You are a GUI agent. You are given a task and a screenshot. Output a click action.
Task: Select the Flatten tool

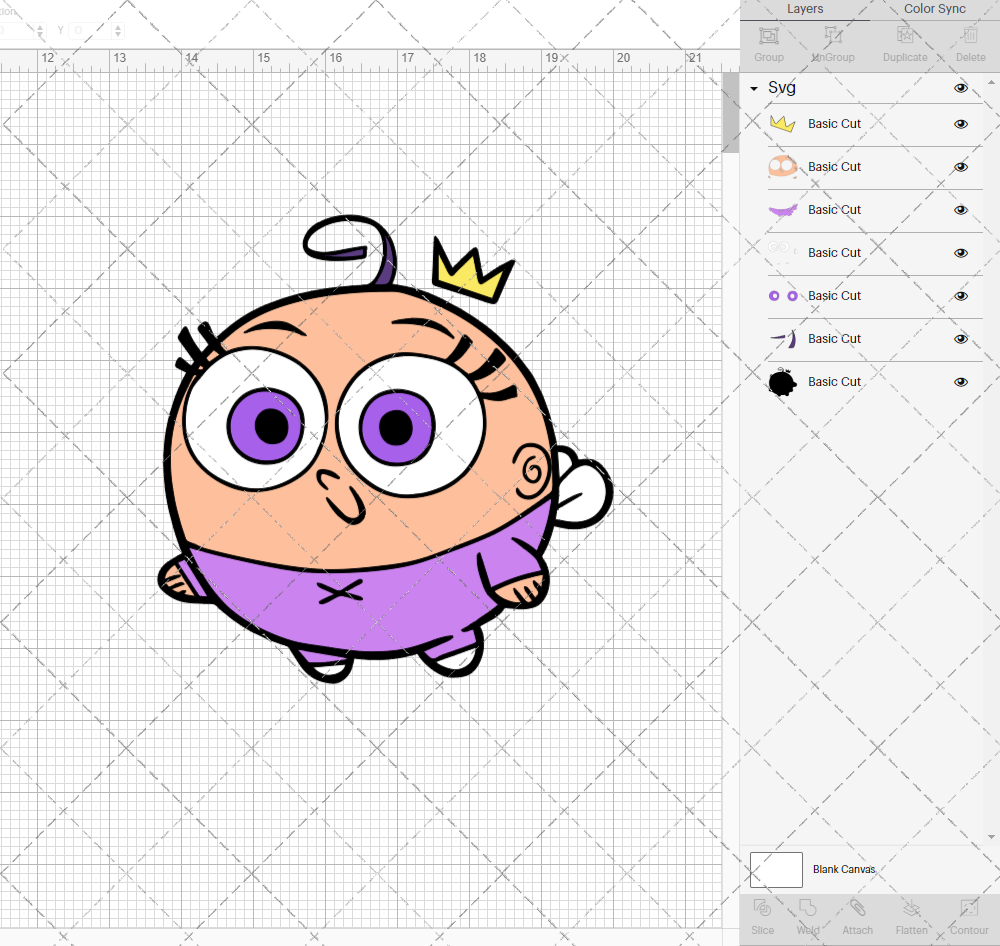coord(911,907)
